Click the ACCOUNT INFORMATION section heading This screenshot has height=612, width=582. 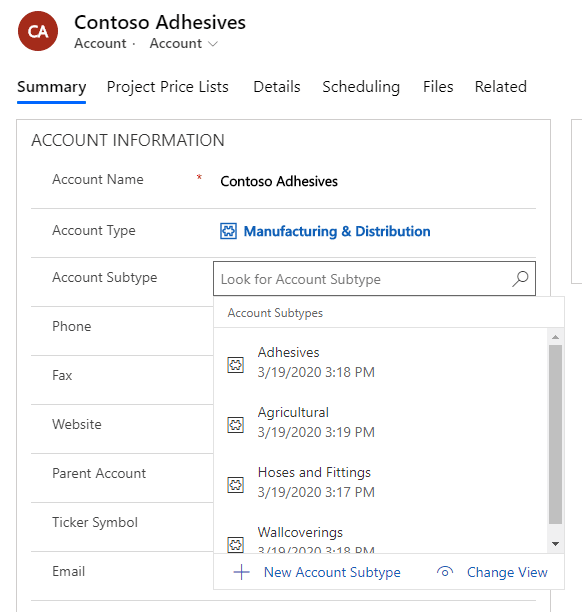point(128,140)
